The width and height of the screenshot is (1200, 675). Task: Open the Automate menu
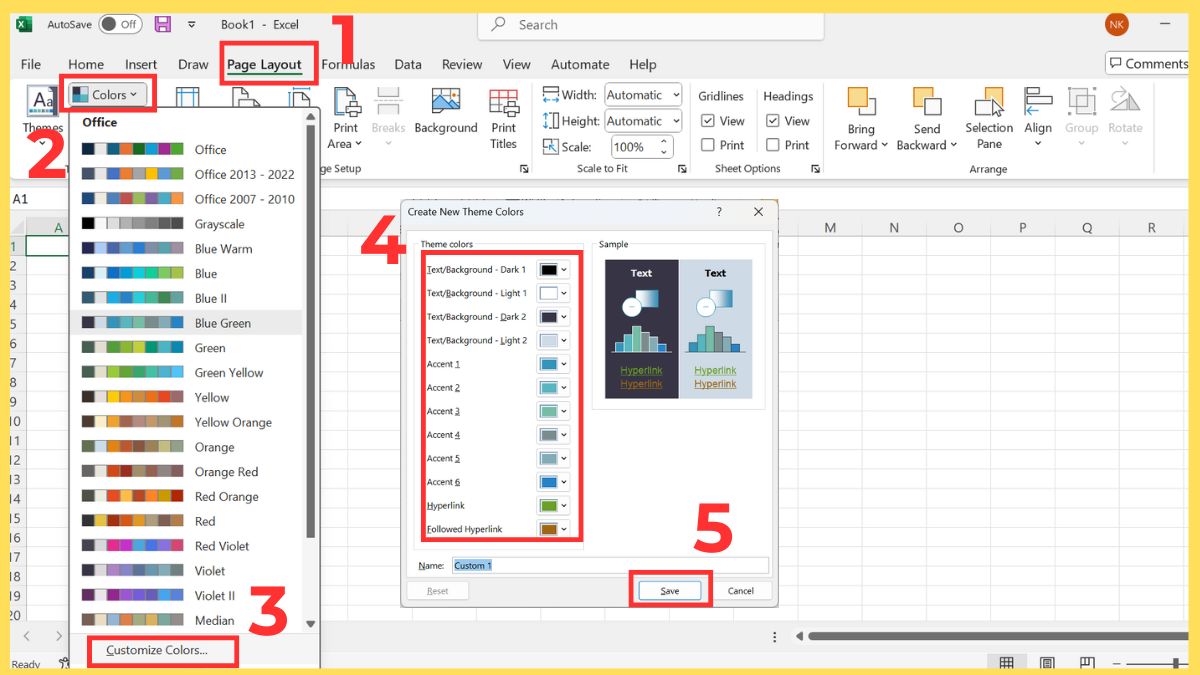(580, 64)
